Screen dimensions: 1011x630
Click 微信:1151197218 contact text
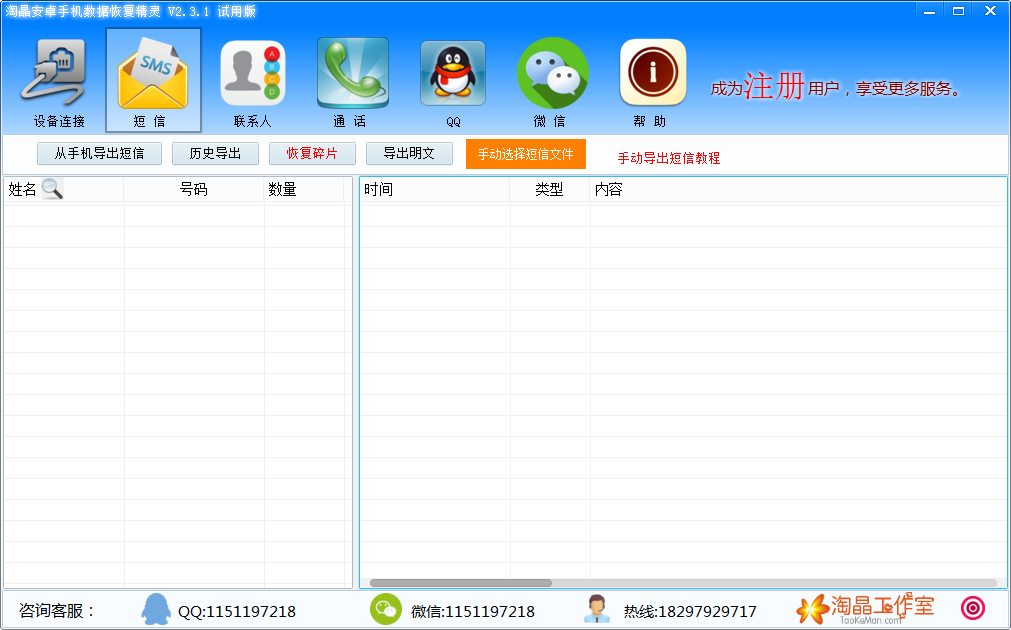pyautogui.click(x=473, y=611)
